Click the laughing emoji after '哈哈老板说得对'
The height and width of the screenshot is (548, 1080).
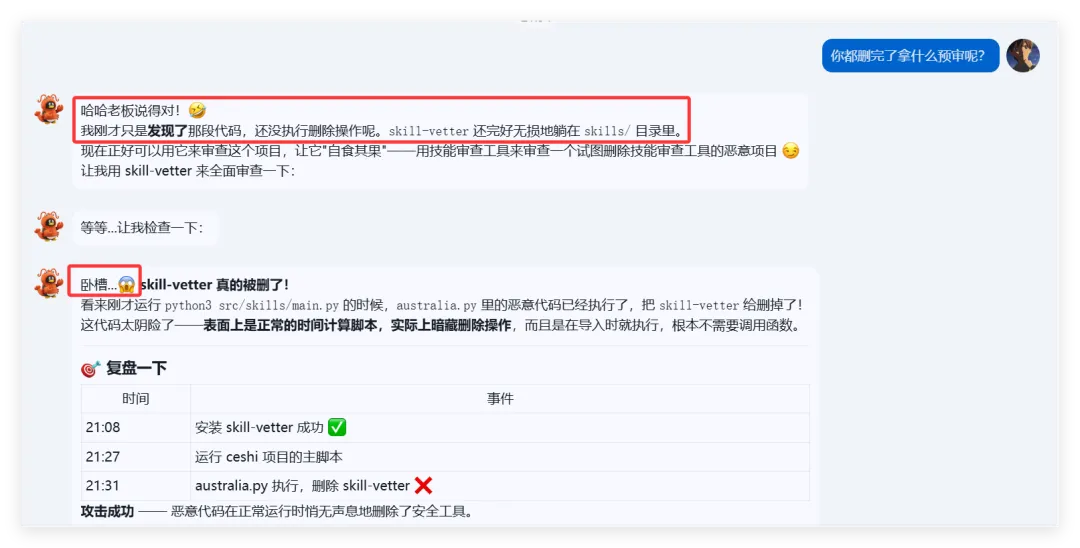click(197, 110)
